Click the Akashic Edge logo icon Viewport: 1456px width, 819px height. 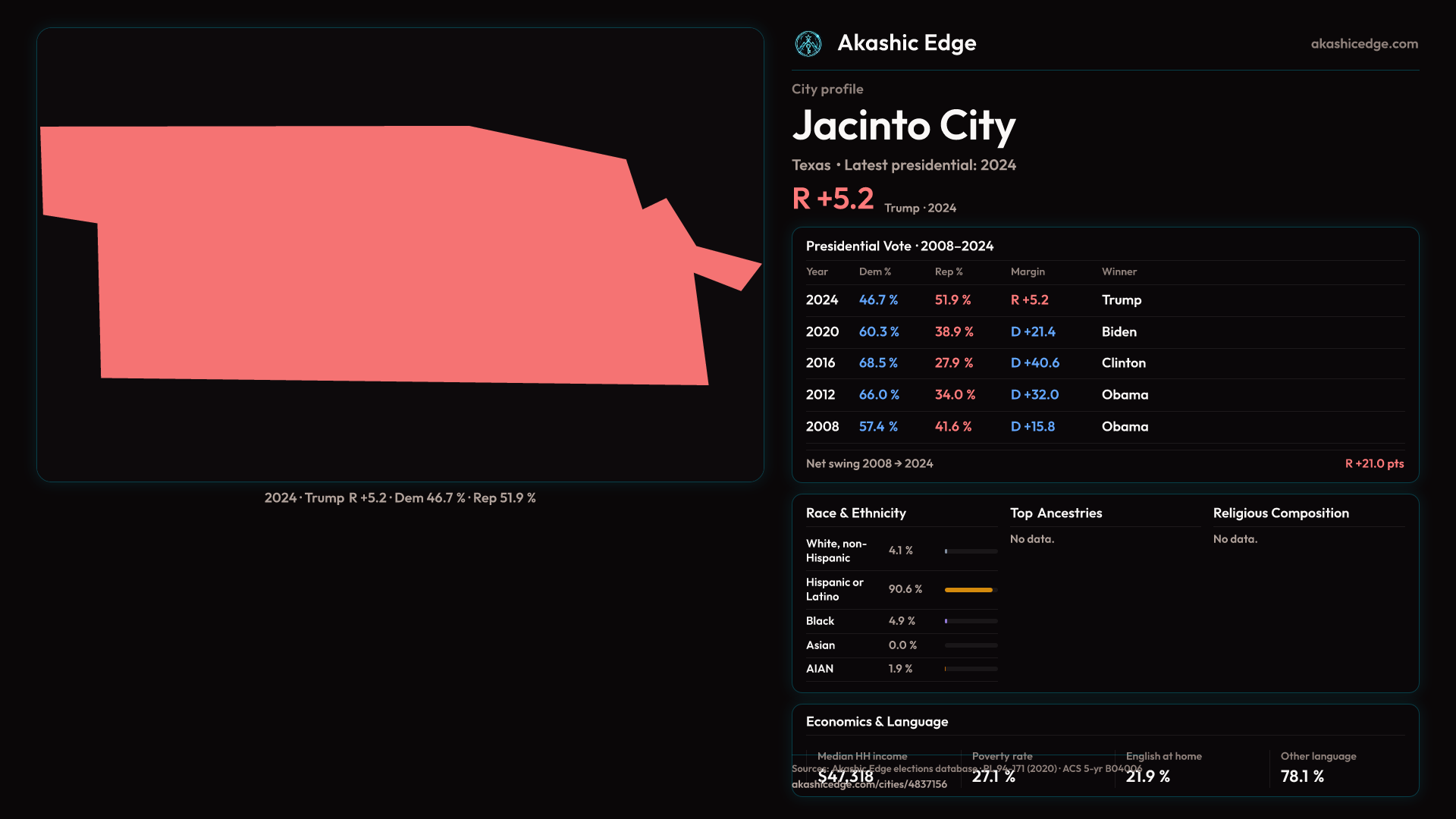click(808, 44)
